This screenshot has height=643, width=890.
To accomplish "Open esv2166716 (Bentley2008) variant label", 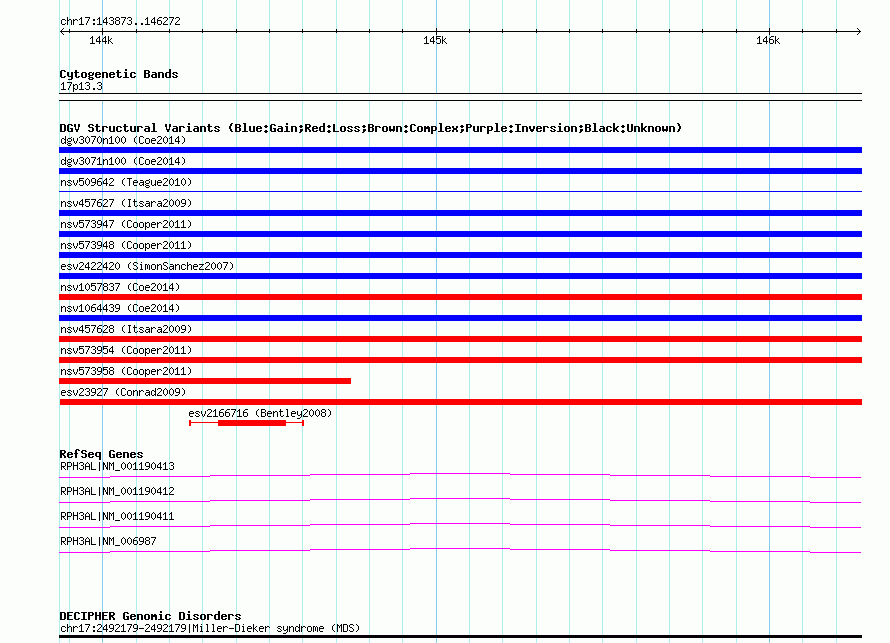I will pyautogui.click(x=260, y=413).
